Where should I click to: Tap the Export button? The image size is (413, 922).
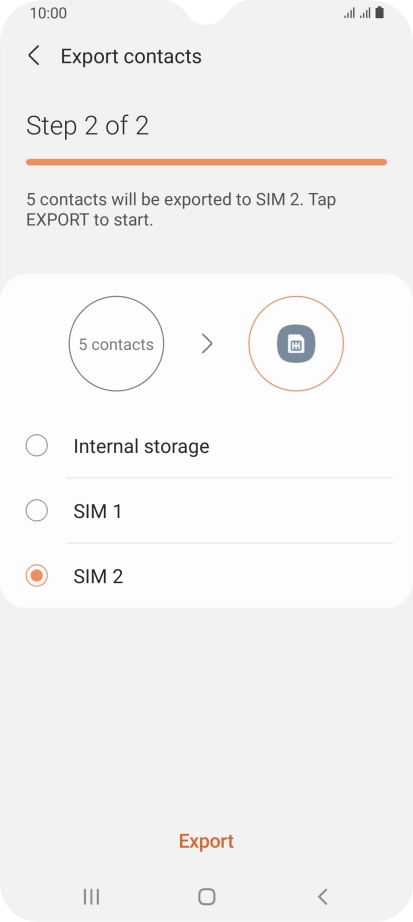click(206, 841)
